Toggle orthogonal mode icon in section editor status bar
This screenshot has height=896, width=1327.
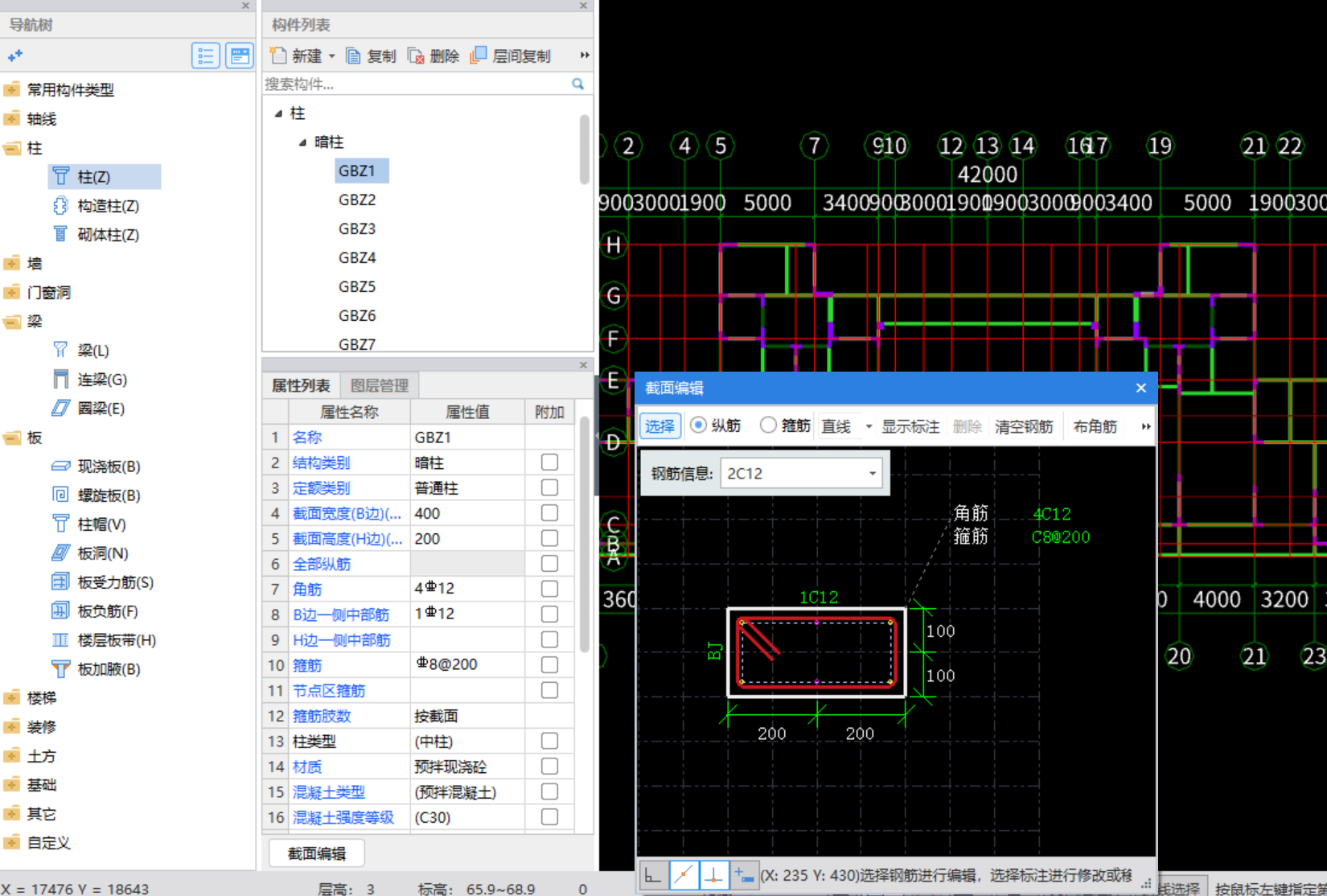pyautogui.click(x=653, y=875)
